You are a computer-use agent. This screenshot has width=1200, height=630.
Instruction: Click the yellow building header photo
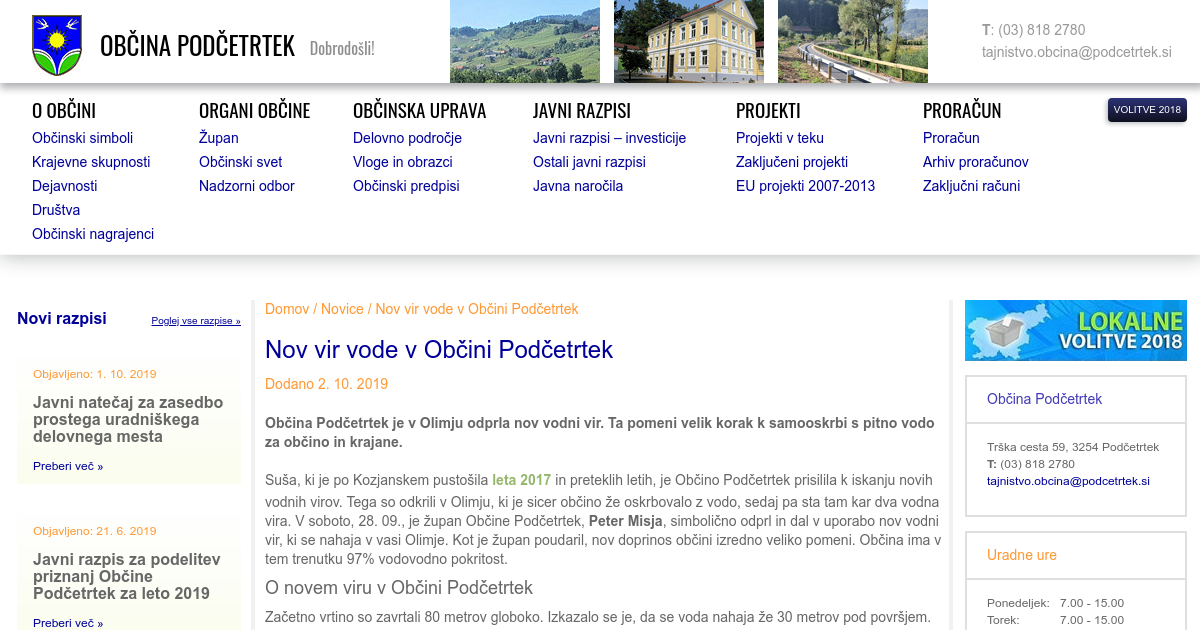tap(688, 41)
